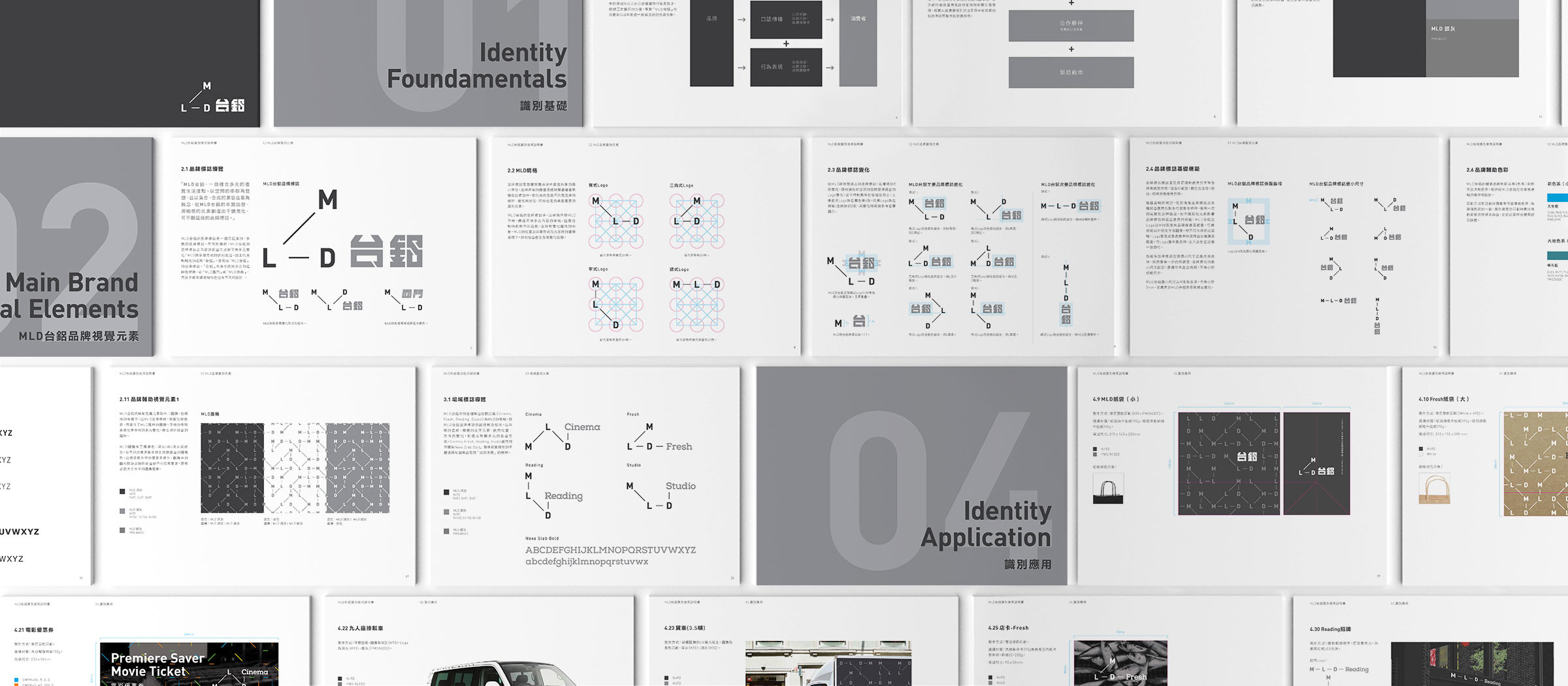1568x686 pixels.
Task: Click the vertical M-L-D 台鋁 stacked logo on page 2.3
Action: 1066,294
